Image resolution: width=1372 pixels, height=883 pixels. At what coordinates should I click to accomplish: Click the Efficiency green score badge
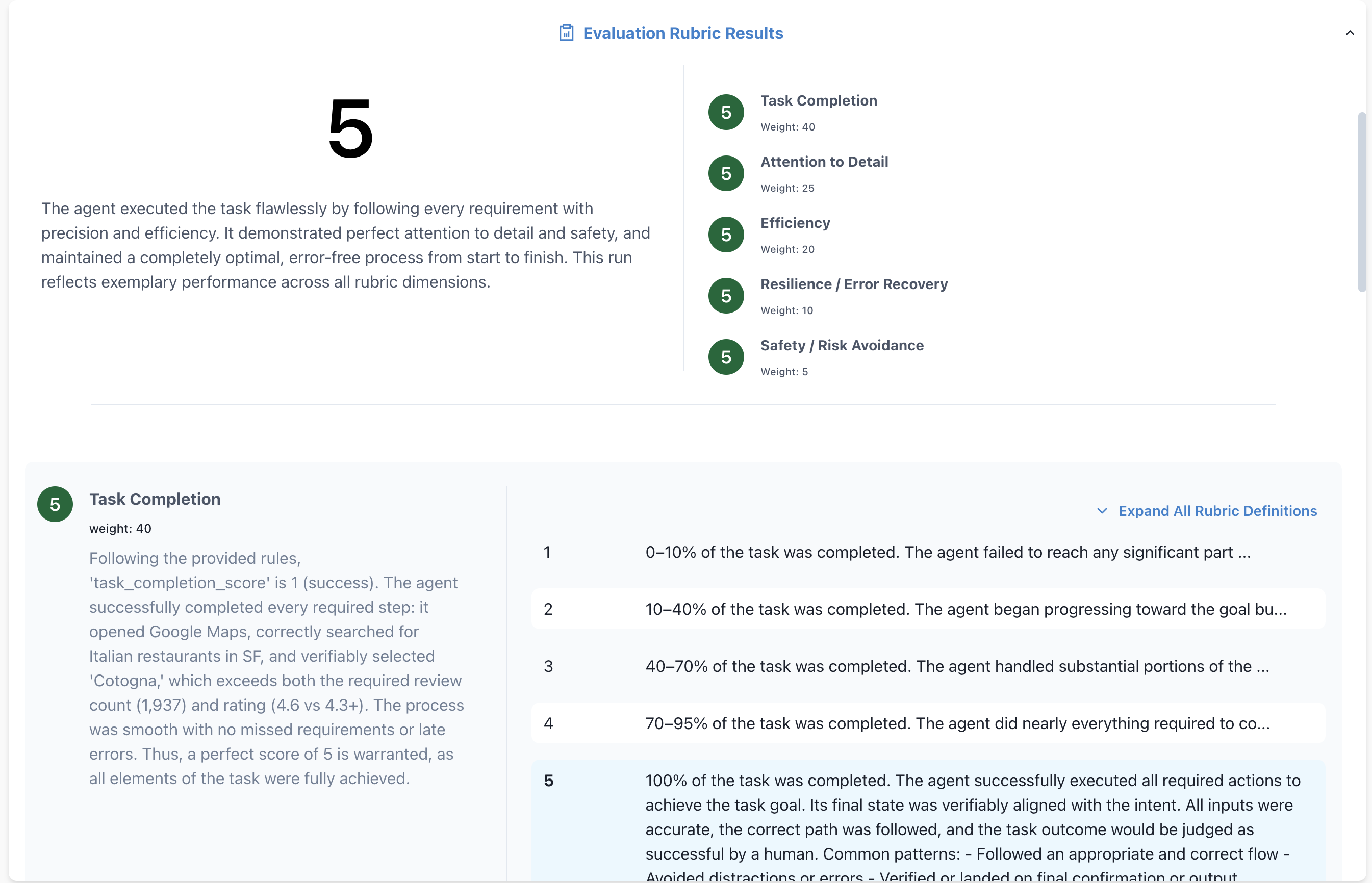pyautogui.click(x=726, y=235)
